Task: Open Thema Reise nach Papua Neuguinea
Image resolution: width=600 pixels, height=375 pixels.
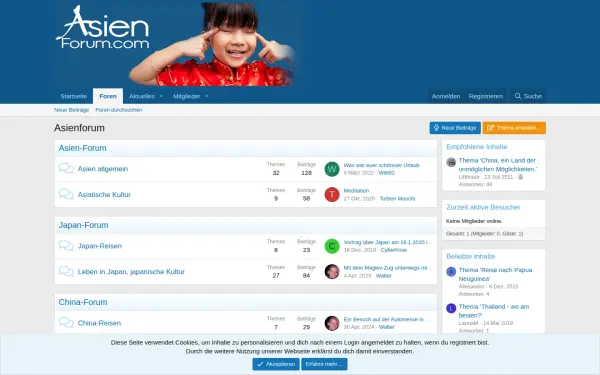Action: (496, 274)
